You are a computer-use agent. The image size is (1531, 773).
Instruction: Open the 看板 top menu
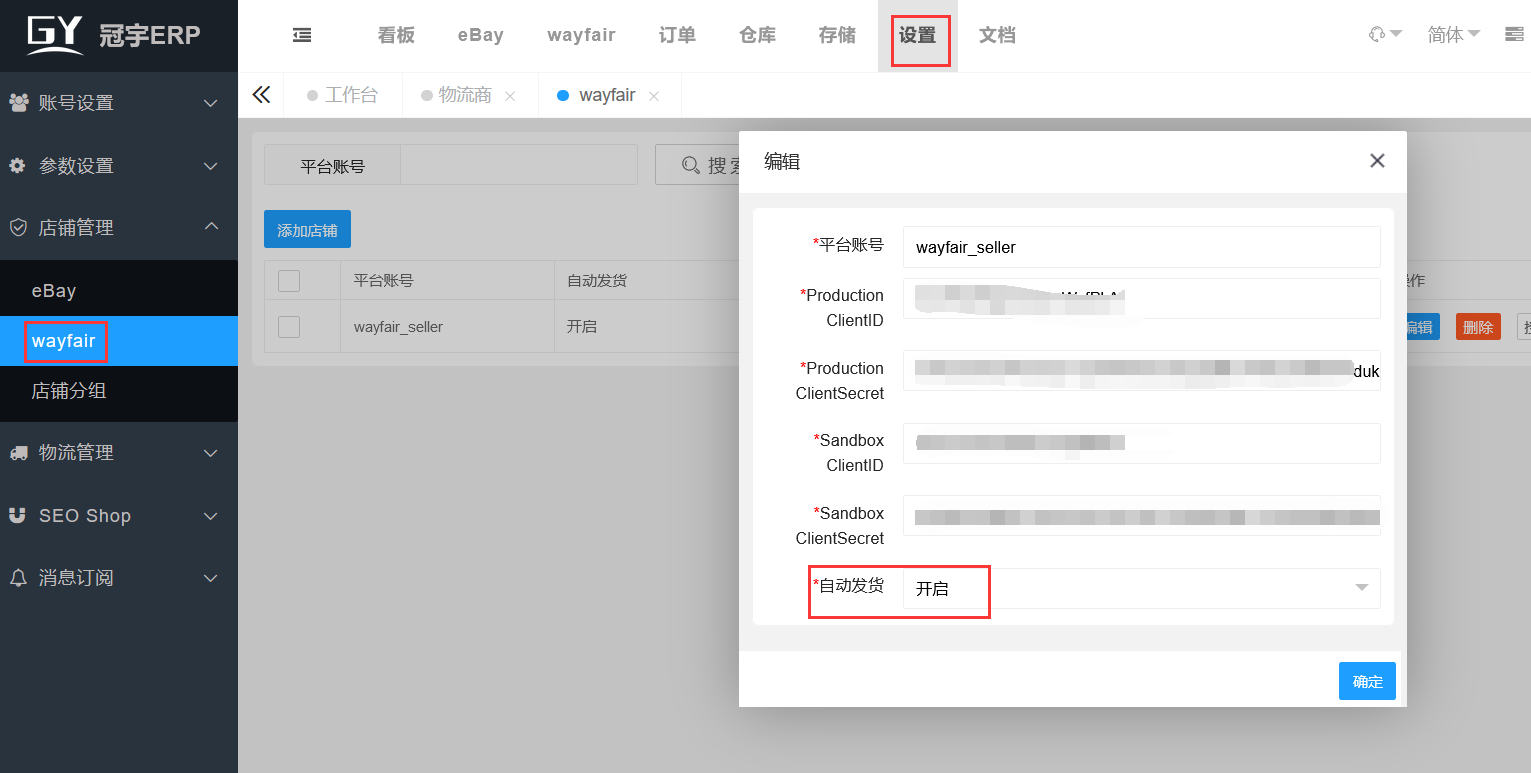pos(396,35)
